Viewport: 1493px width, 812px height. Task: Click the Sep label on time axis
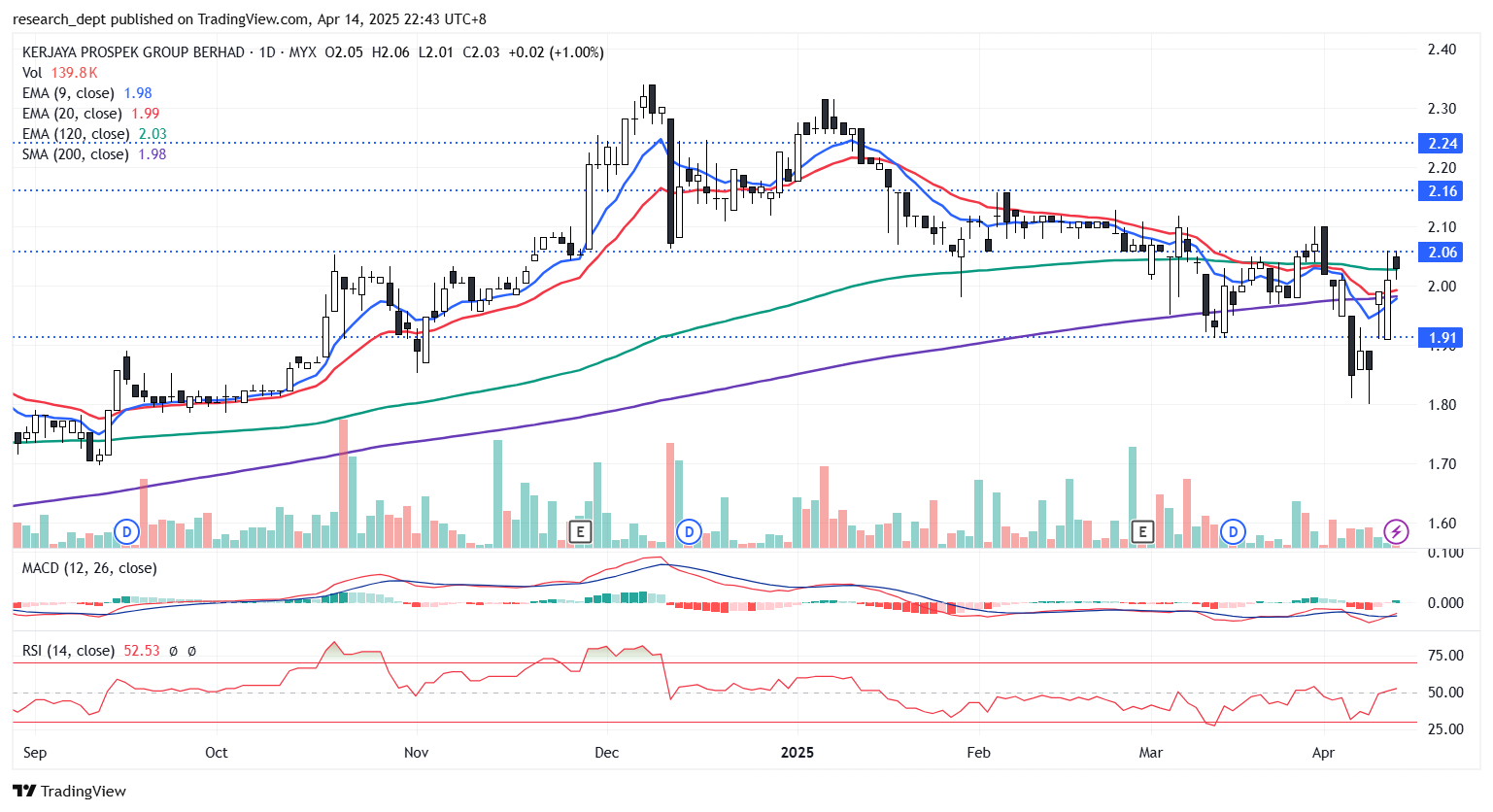click(35, 753)
